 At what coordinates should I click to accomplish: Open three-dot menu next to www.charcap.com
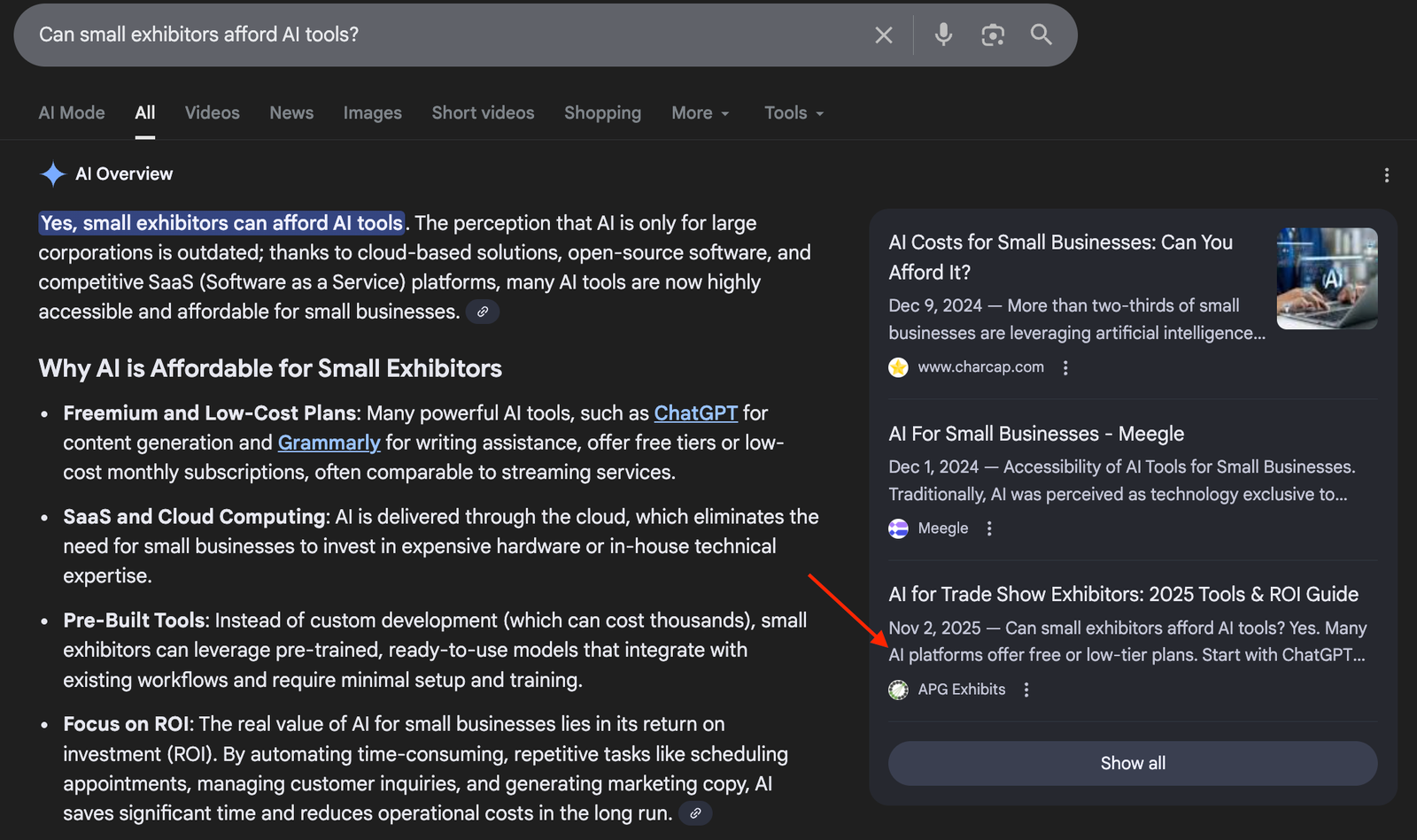tap(1065, 367)
